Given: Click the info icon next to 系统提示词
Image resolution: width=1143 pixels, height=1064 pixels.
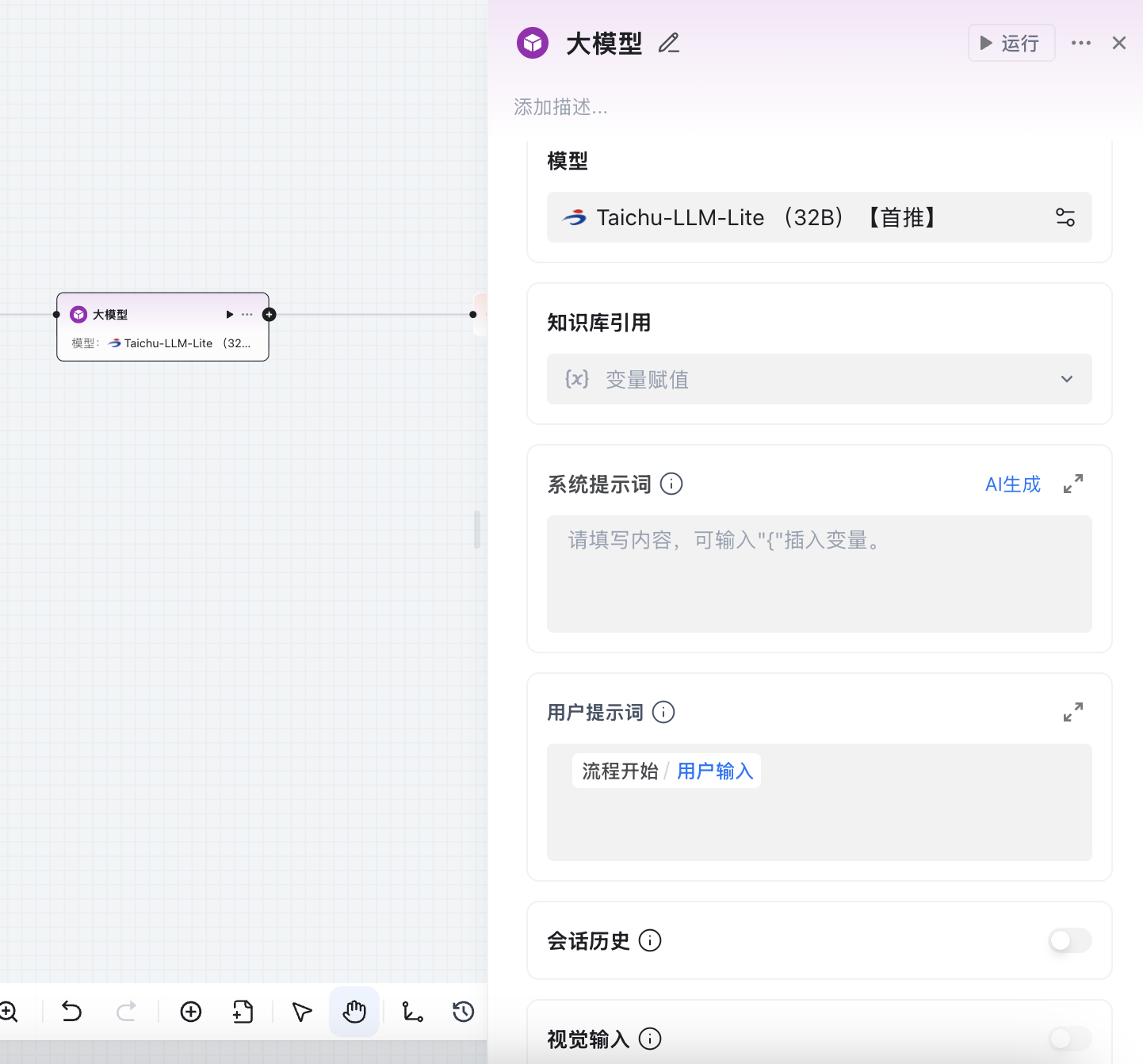Looking at the screenshot, I should click(x=671, y=484).
